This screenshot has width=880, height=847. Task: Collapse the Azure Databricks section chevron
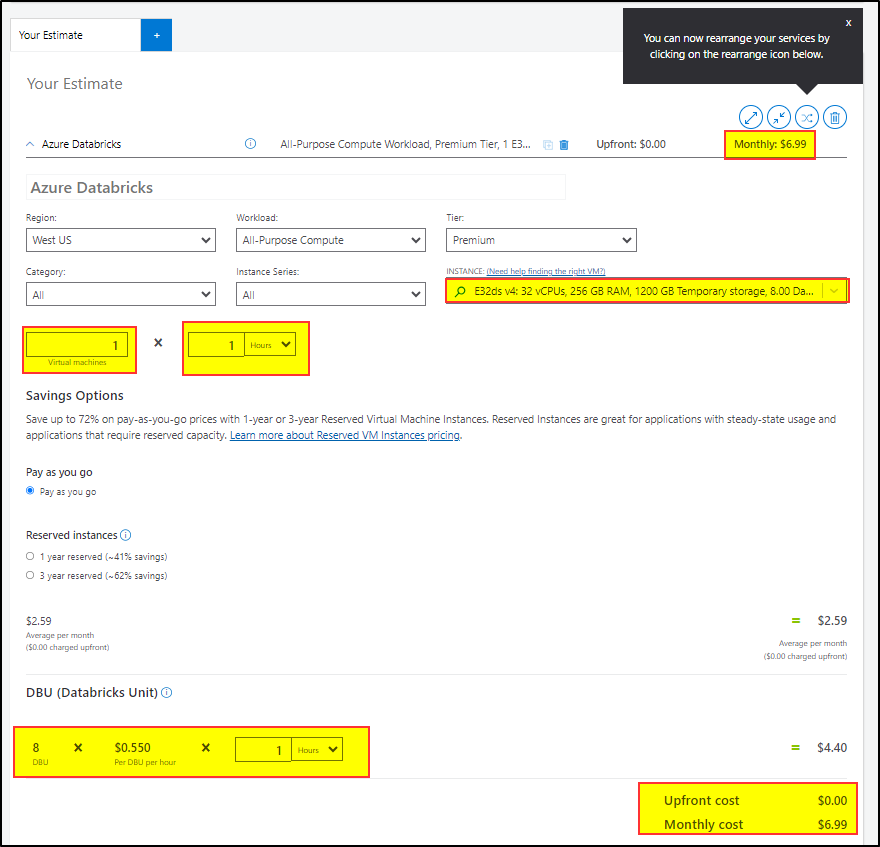pyautogui.click(x=30, y=144)
